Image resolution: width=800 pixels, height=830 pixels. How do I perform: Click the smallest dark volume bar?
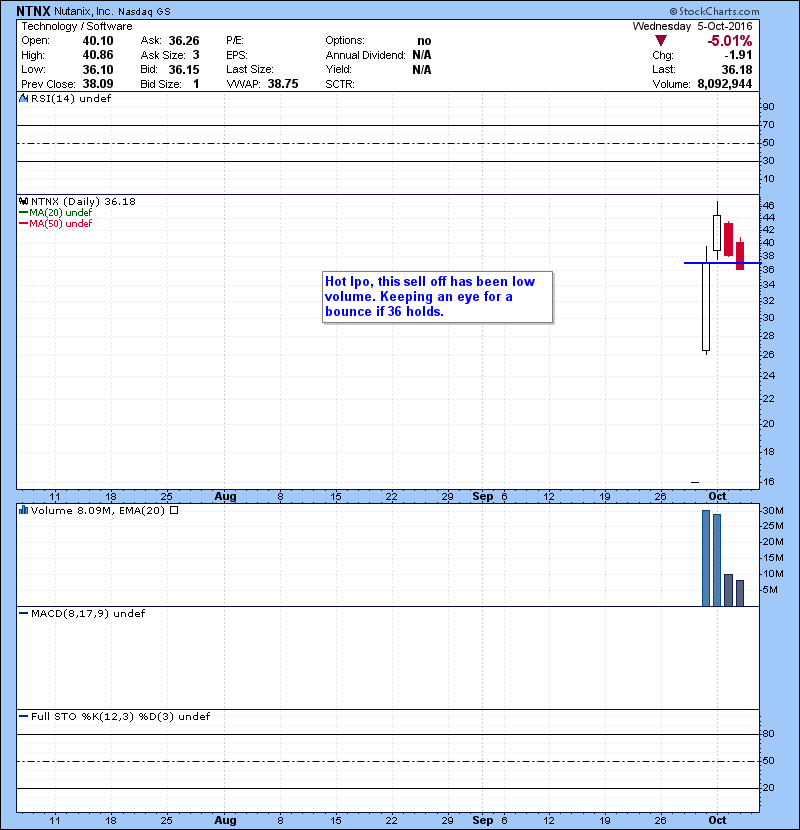point(740,593)
